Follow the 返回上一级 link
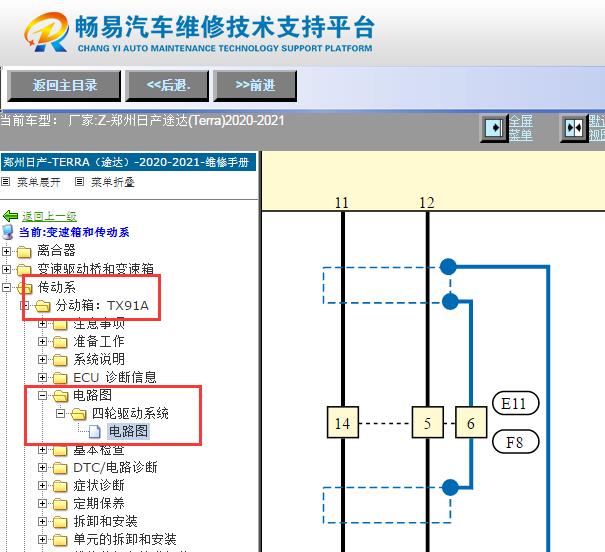This screenshot has height=552, width=605. (x=49, y=216)
